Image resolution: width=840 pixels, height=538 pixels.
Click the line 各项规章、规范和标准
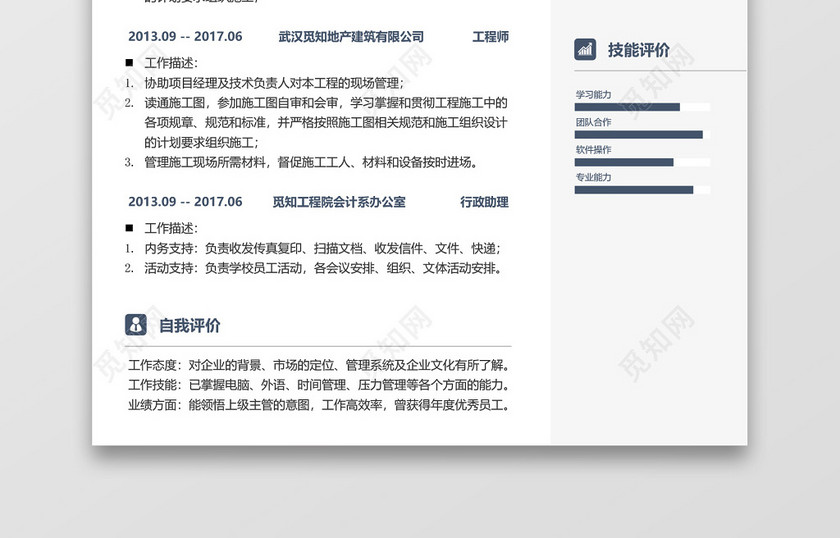tap(326, 123)
